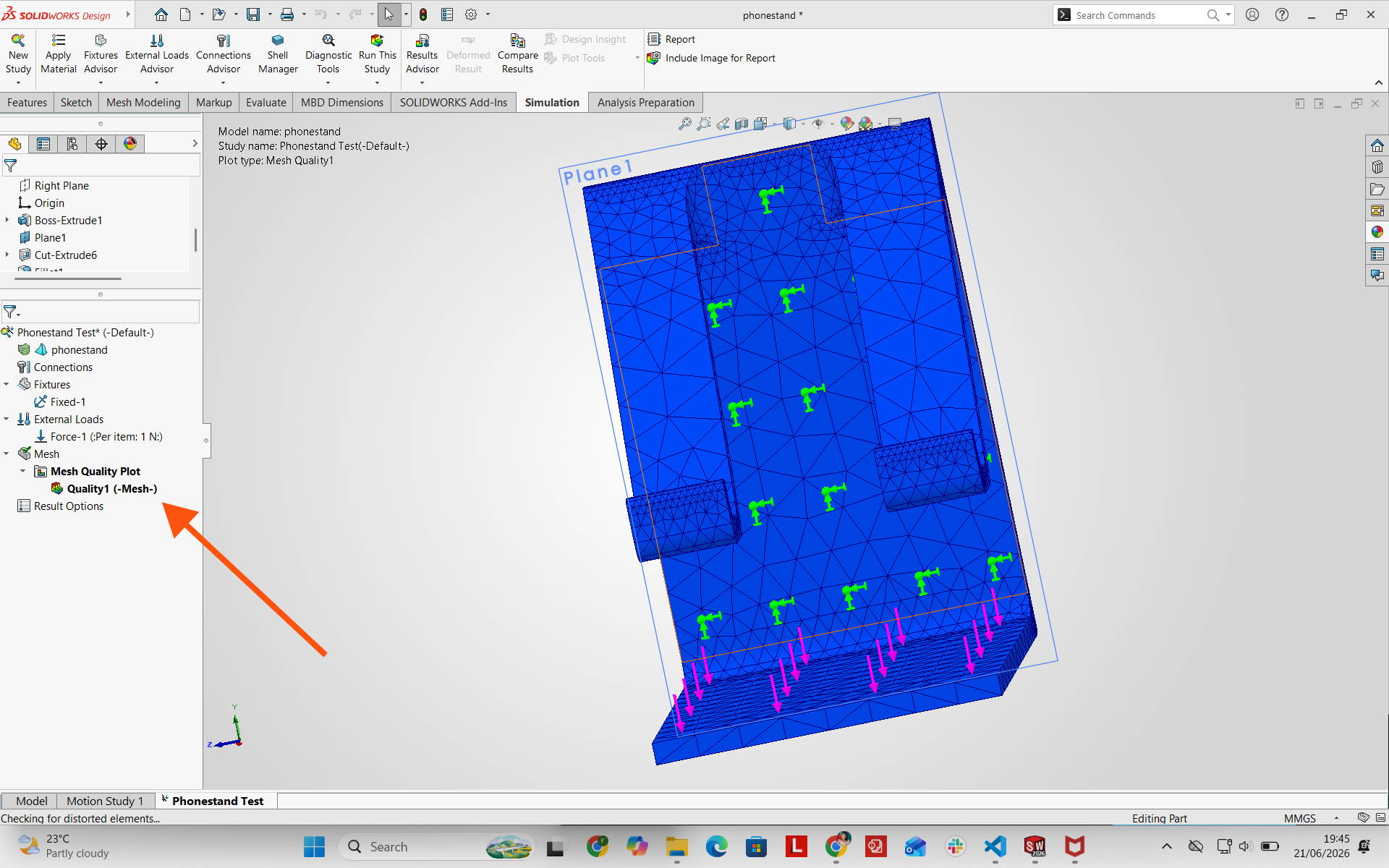Toggle Section View in viewport toolbar
The image size is (1389, 868).
pos(742,124)
